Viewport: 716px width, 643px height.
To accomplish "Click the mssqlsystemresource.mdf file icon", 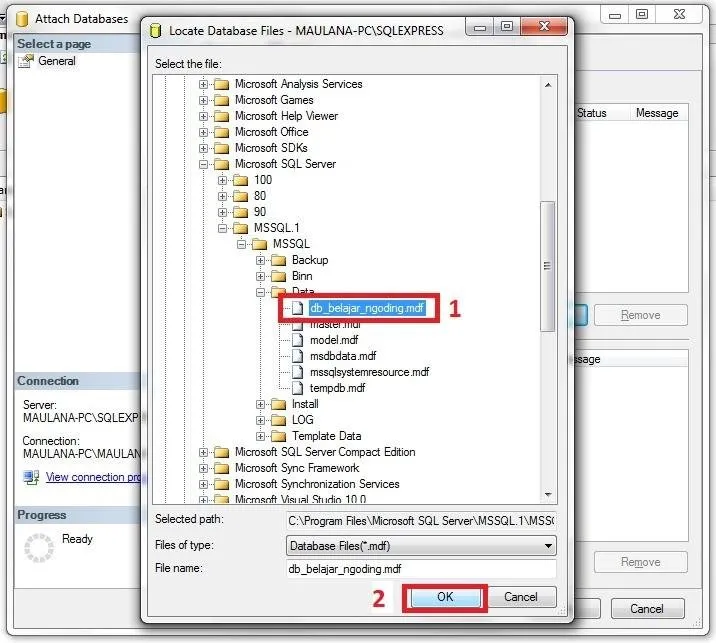I will 297,372.
